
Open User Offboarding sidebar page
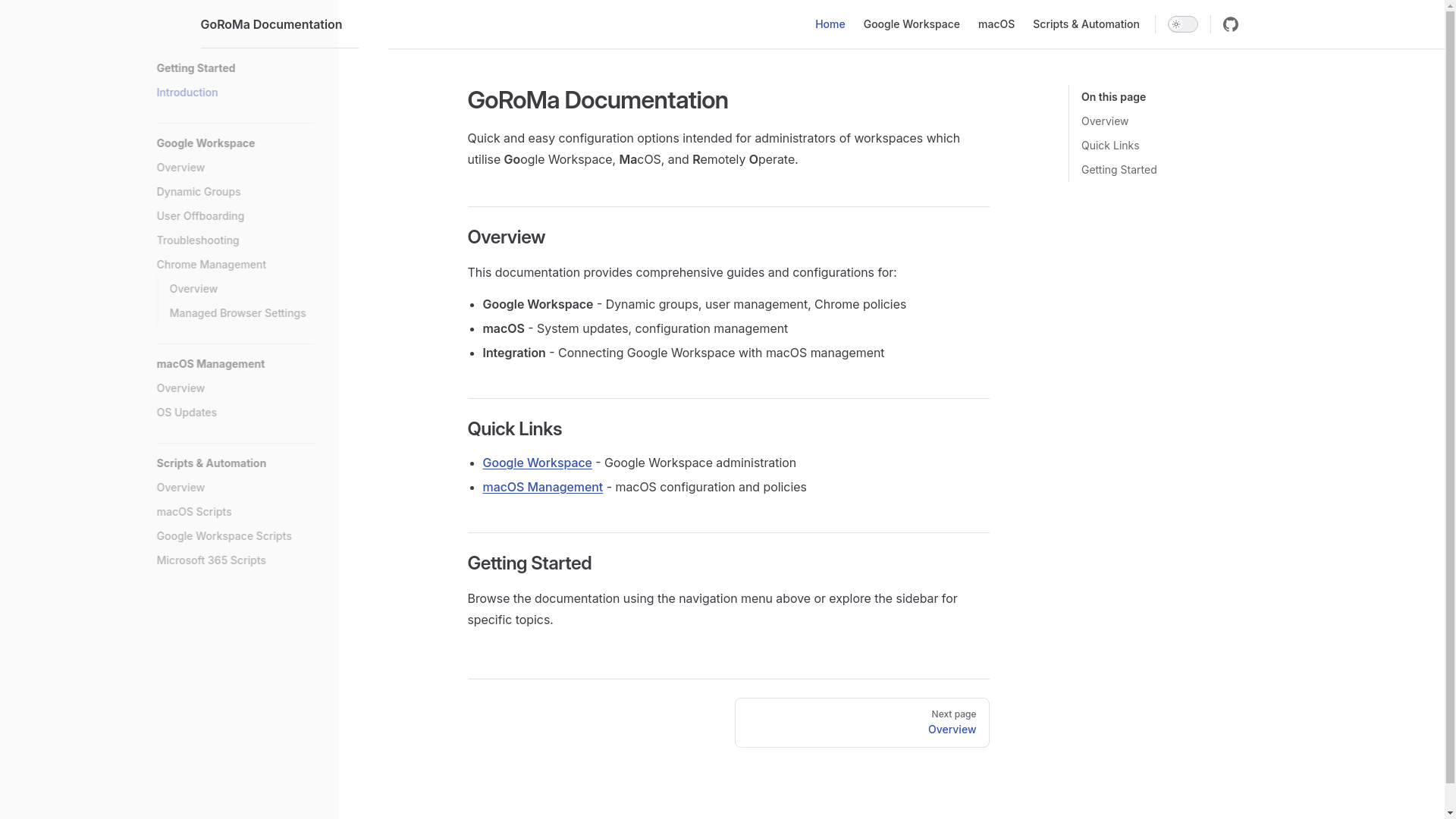click(200, 216)
